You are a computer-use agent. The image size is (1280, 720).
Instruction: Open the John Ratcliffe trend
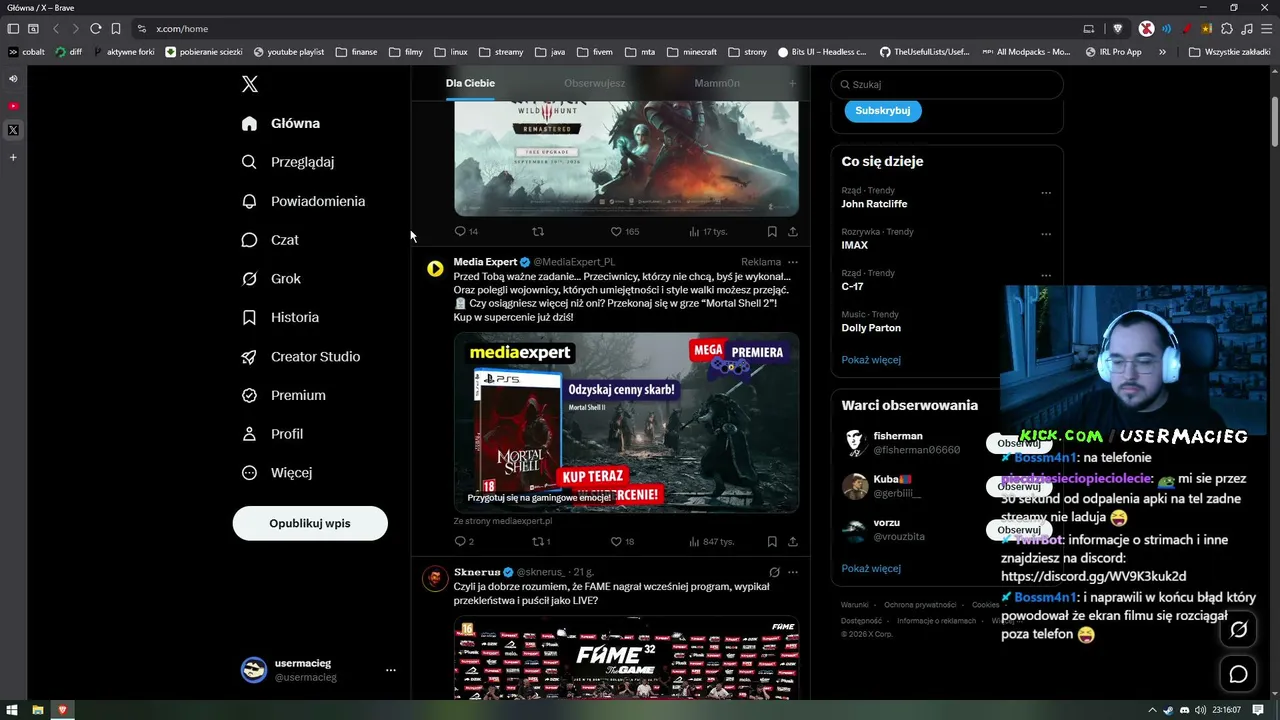(874, 204)
